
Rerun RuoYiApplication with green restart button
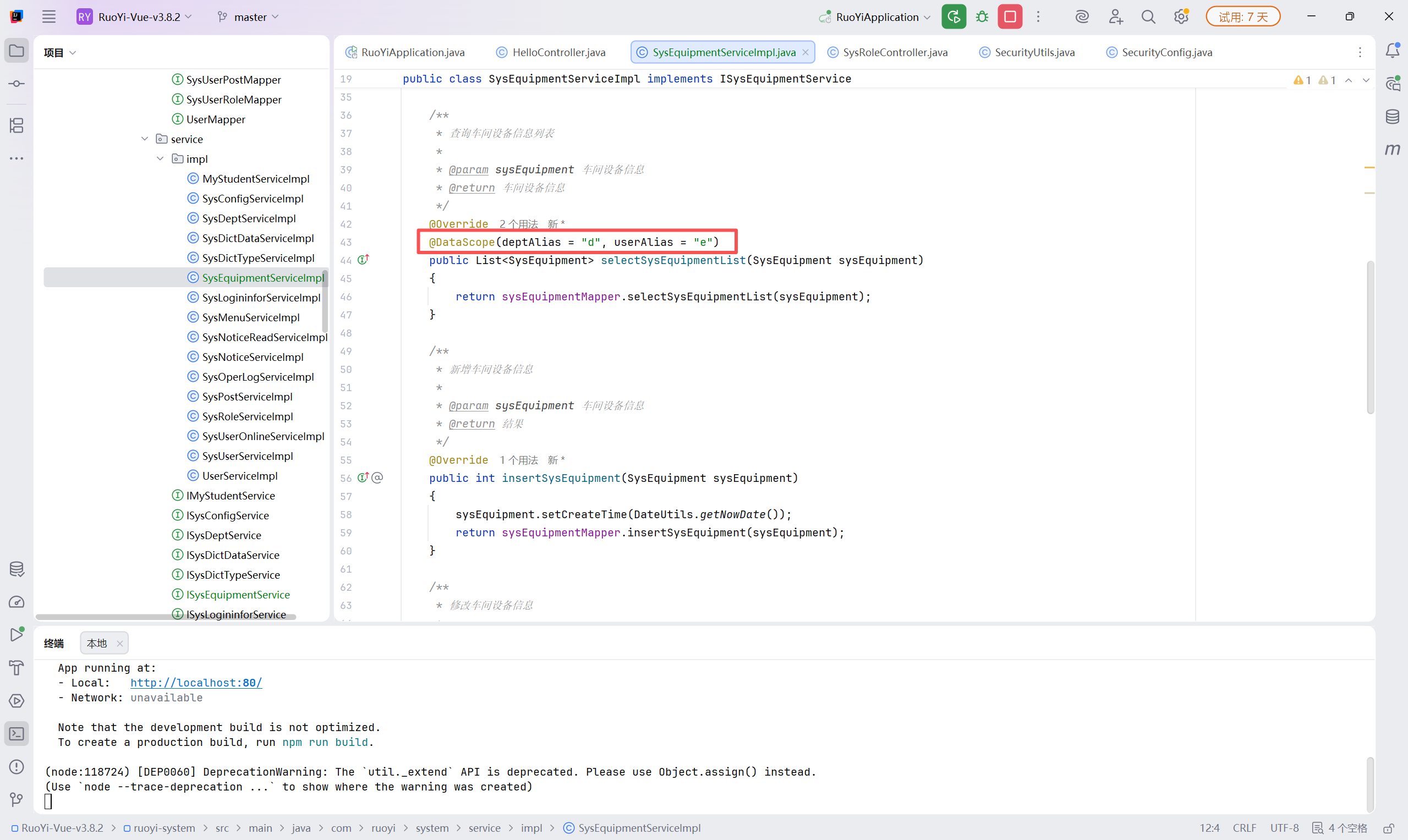click(954, 17)
